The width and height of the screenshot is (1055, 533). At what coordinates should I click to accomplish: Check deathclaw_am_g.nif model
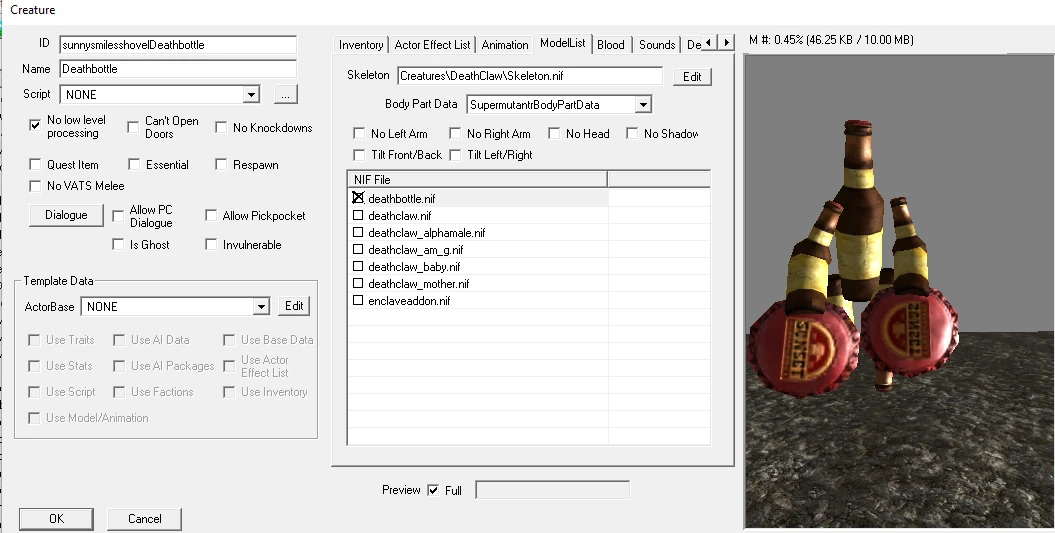(358, 249)
